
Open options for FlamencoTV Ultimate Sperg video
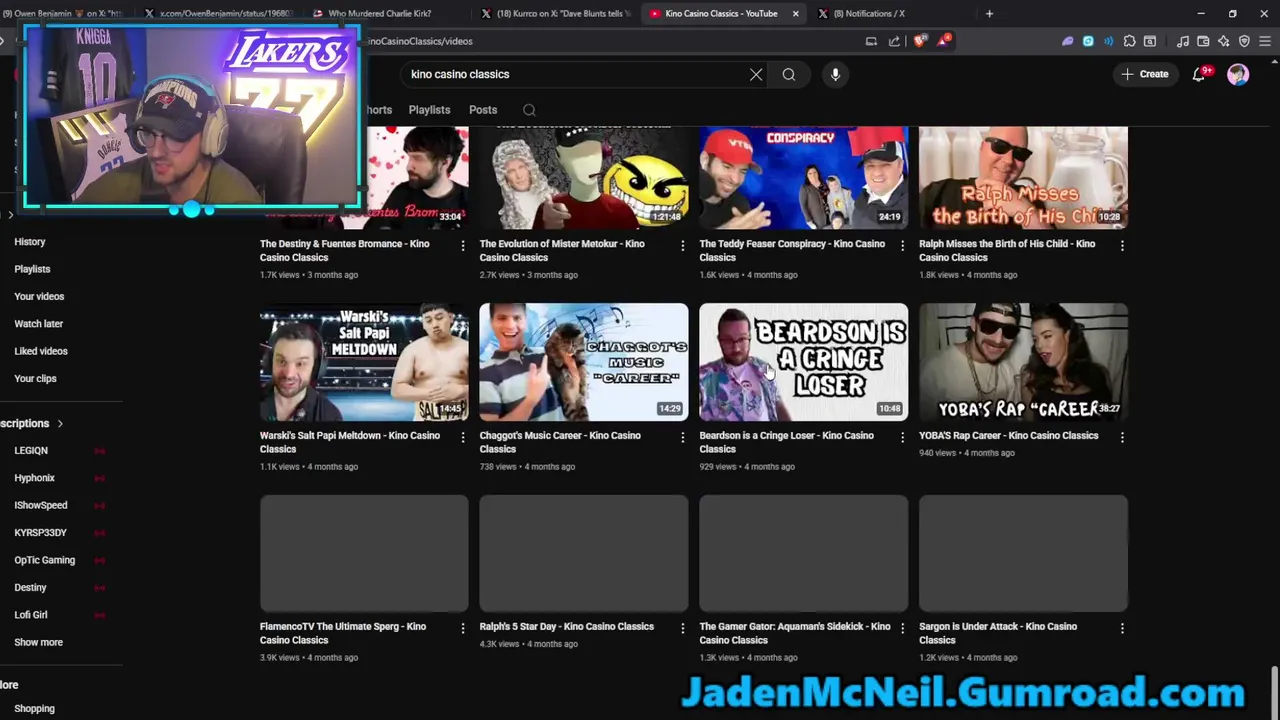point(462,628)
